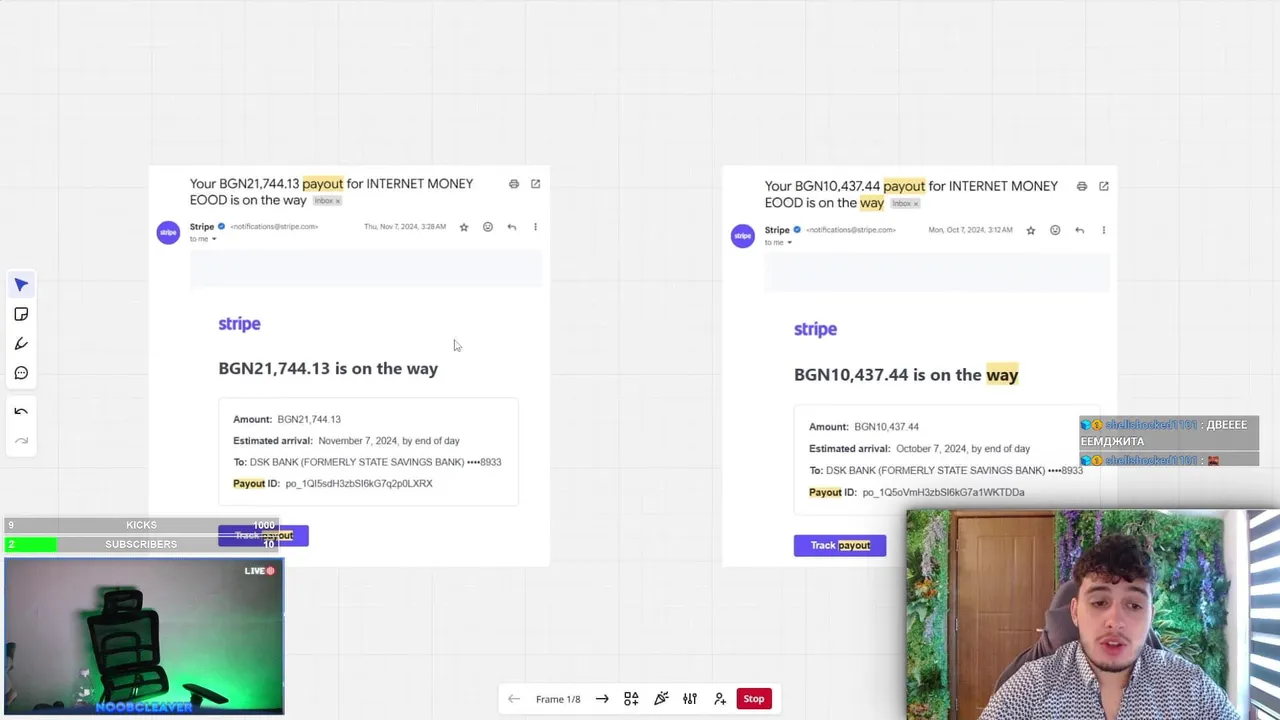The width and height of the screenshot is (1280, 720).
Task: Add emoji reaction to Nov 7 email
Action: coord(488,227)
